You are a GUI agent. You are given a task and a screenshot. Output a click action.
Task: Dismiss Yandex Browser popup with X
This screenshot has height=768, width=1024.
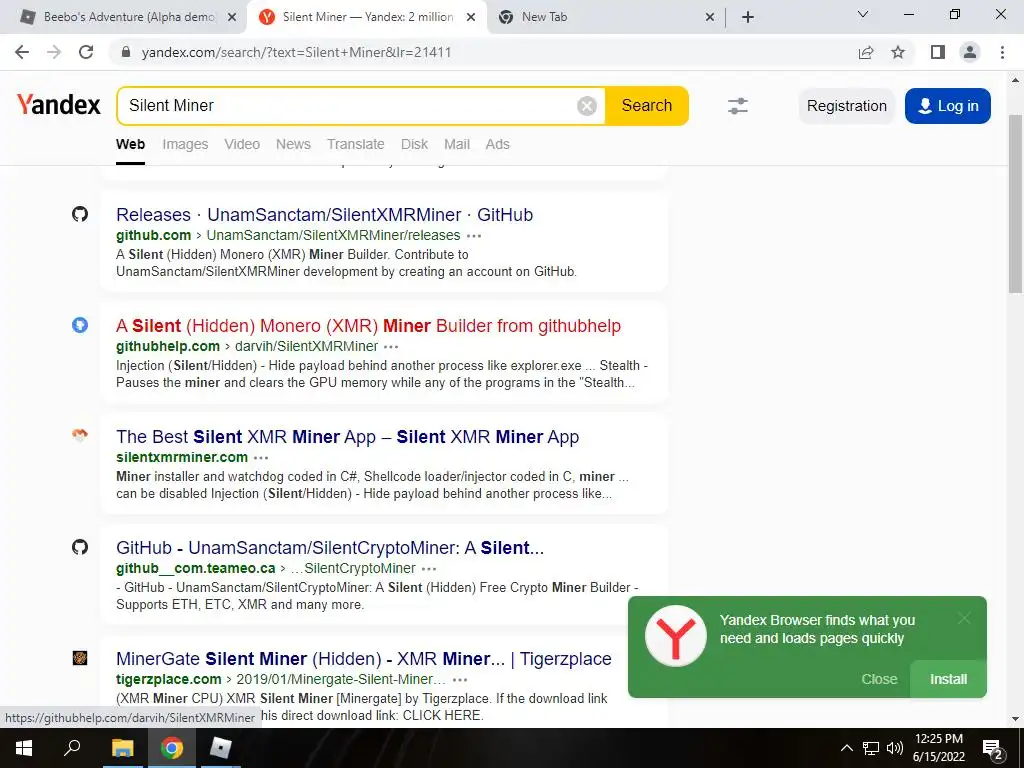point(964,618)
